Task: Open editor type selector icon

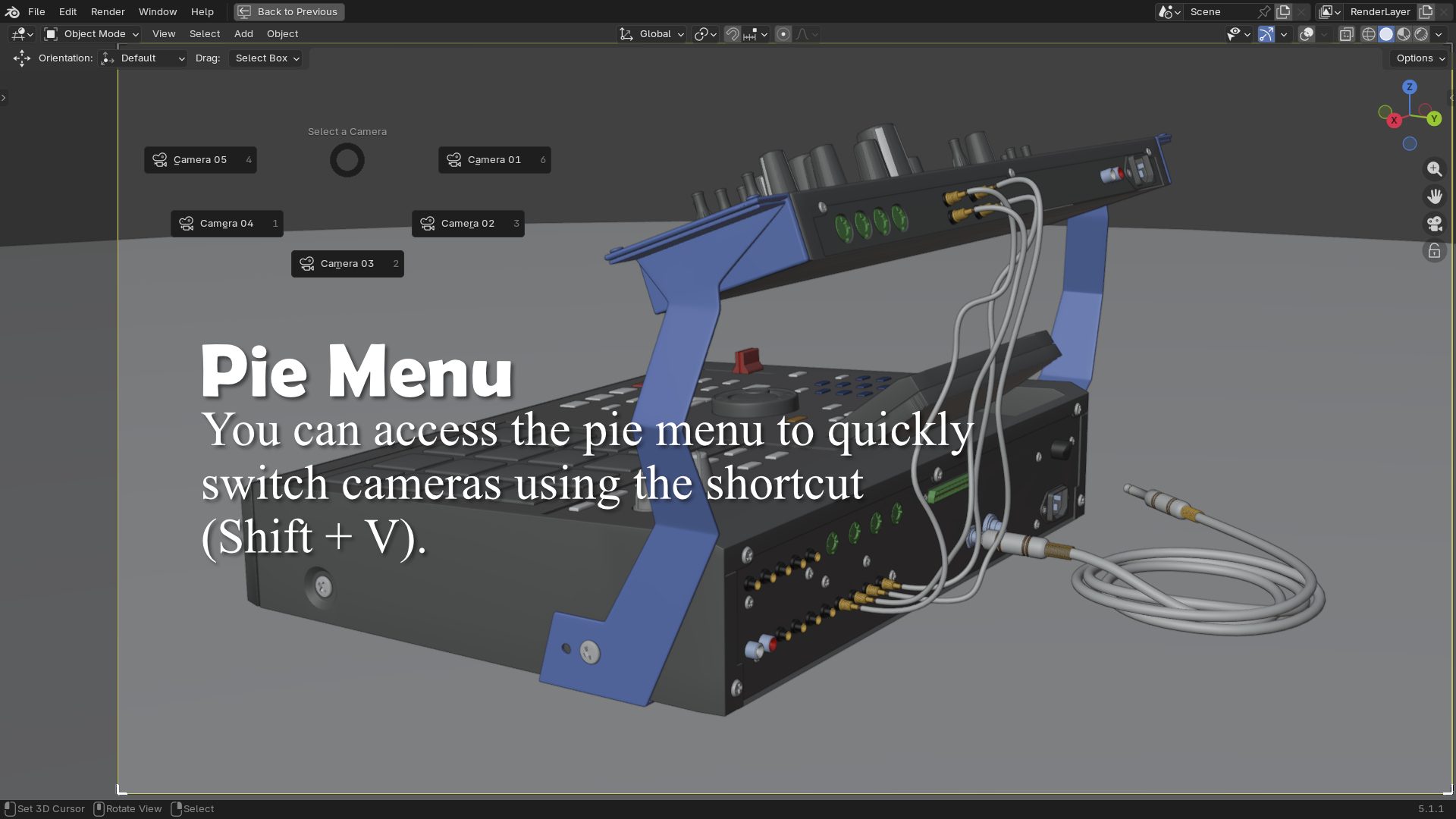Action: click(22, 34)
